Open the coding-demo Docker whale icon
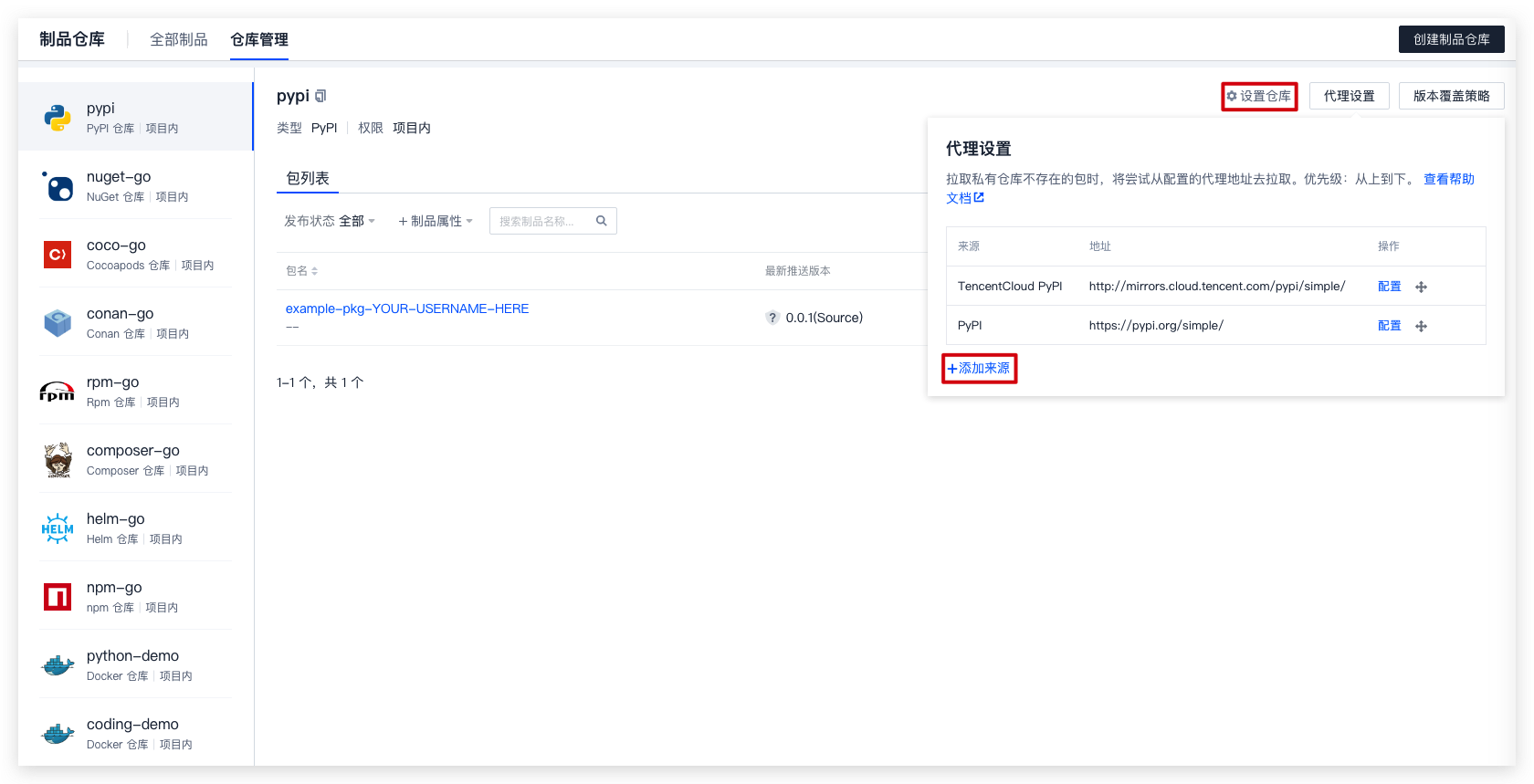This screenshot has height=784, width=1534. coord(58,734)
